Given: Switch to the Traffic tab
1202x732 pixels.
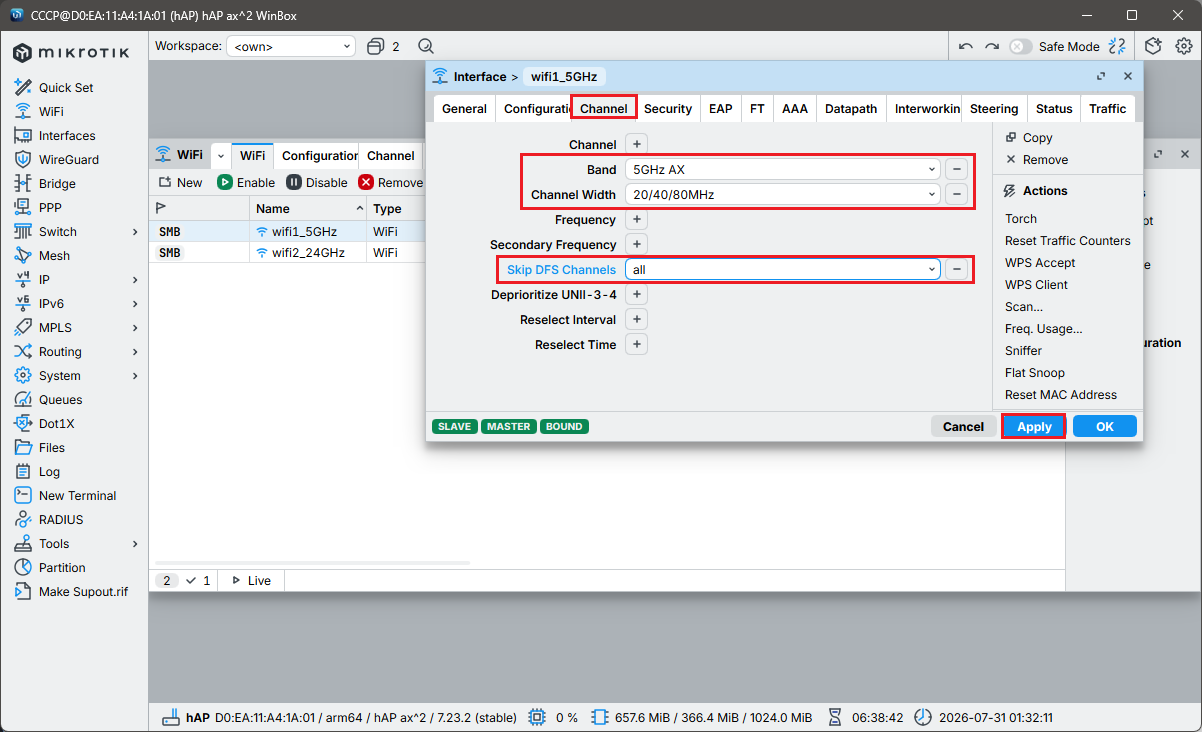Looking at the screenshot, I should pos(1108,108).
